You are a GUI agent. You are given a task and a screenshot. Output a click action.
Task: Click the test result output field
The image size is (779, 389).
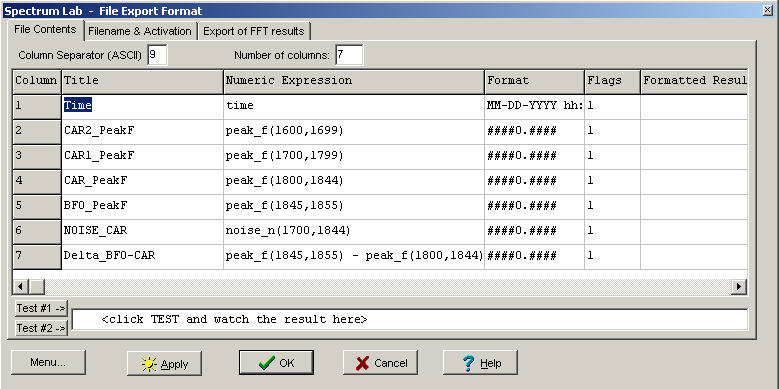(x=410, y=319)
